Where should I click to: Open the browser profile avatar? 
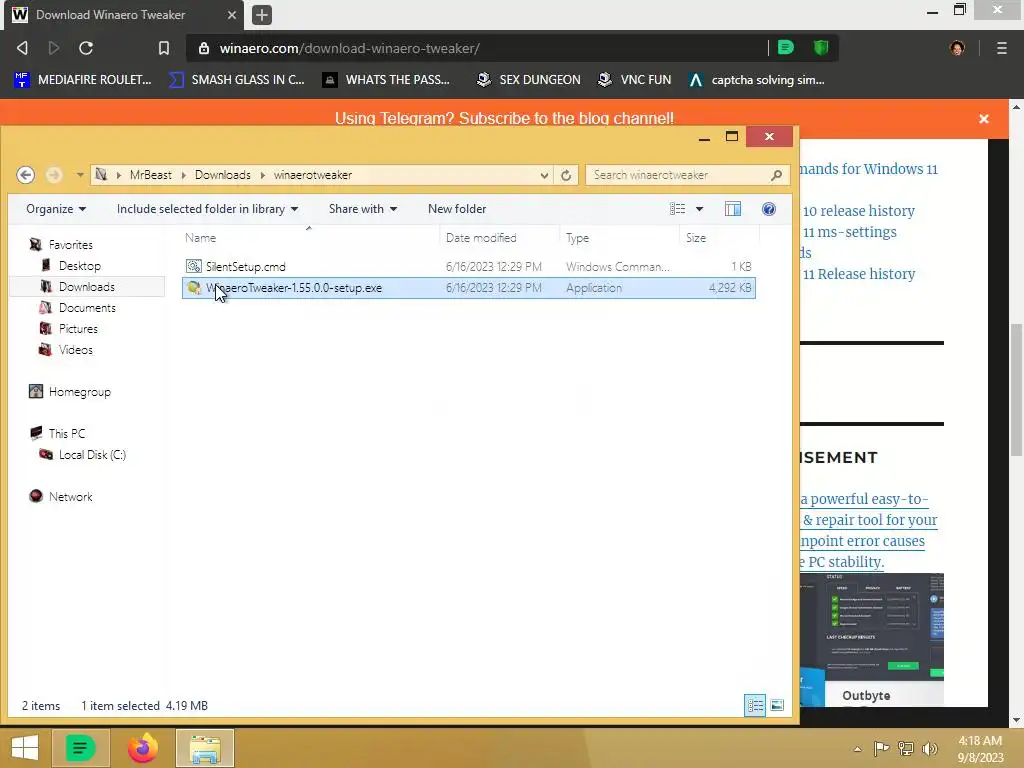click(x=957, y=48)
